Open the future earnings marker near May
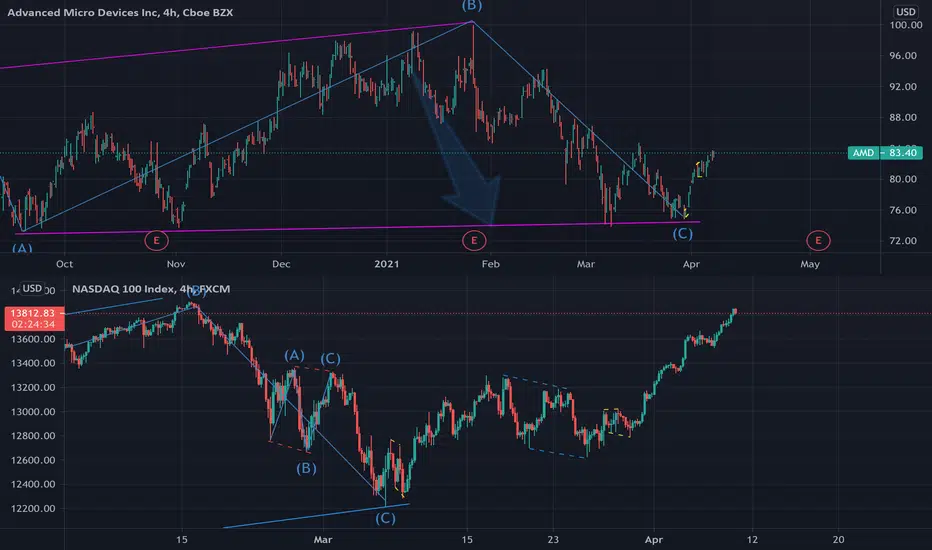The width and height of the screenshot is (932, 550). point(818,240)
